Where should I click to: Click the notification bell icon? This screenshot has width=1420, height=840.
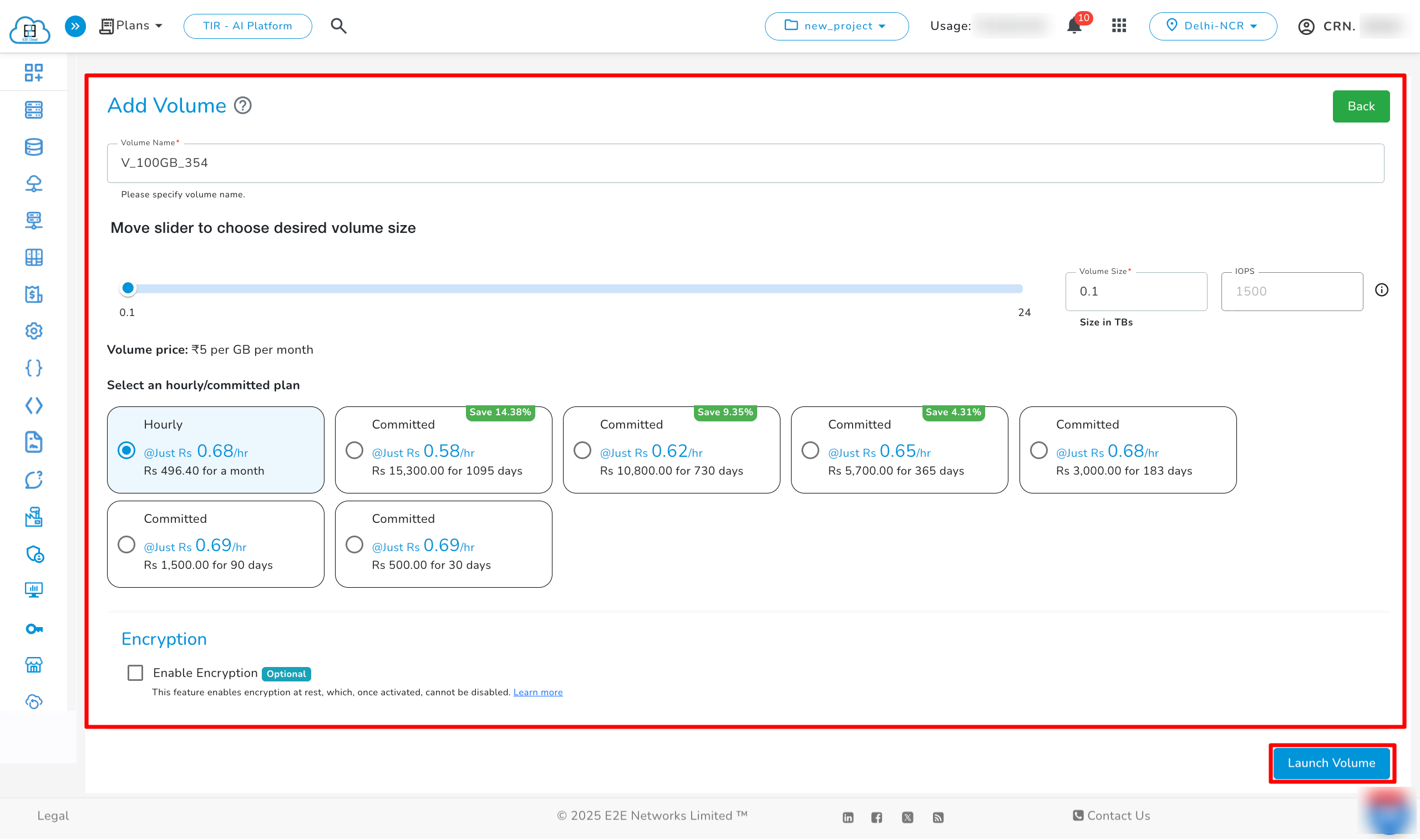pyautogui.click(x=1073, y=26)
